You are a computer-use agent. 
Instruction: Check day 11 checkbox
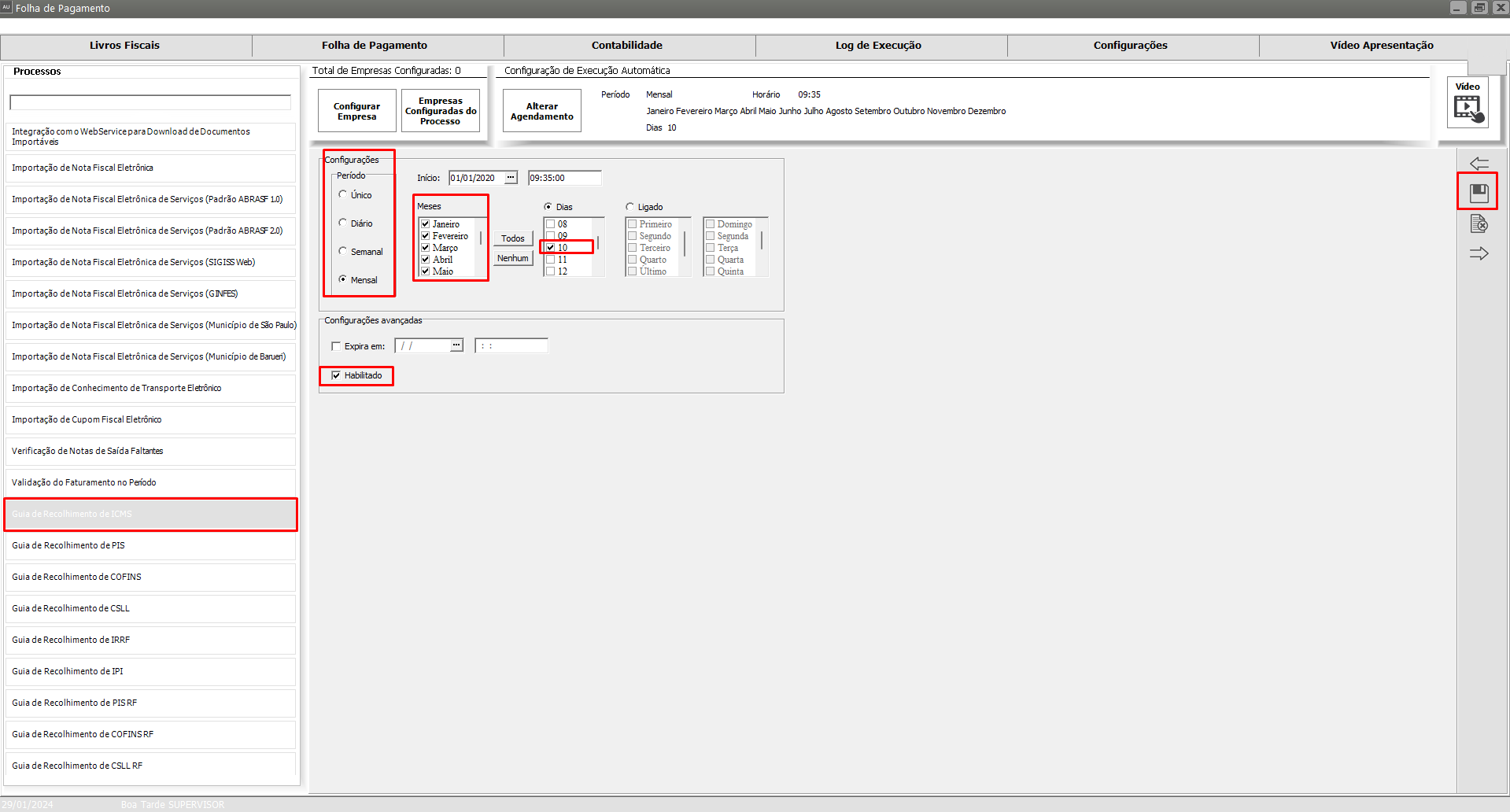(551, 260)
